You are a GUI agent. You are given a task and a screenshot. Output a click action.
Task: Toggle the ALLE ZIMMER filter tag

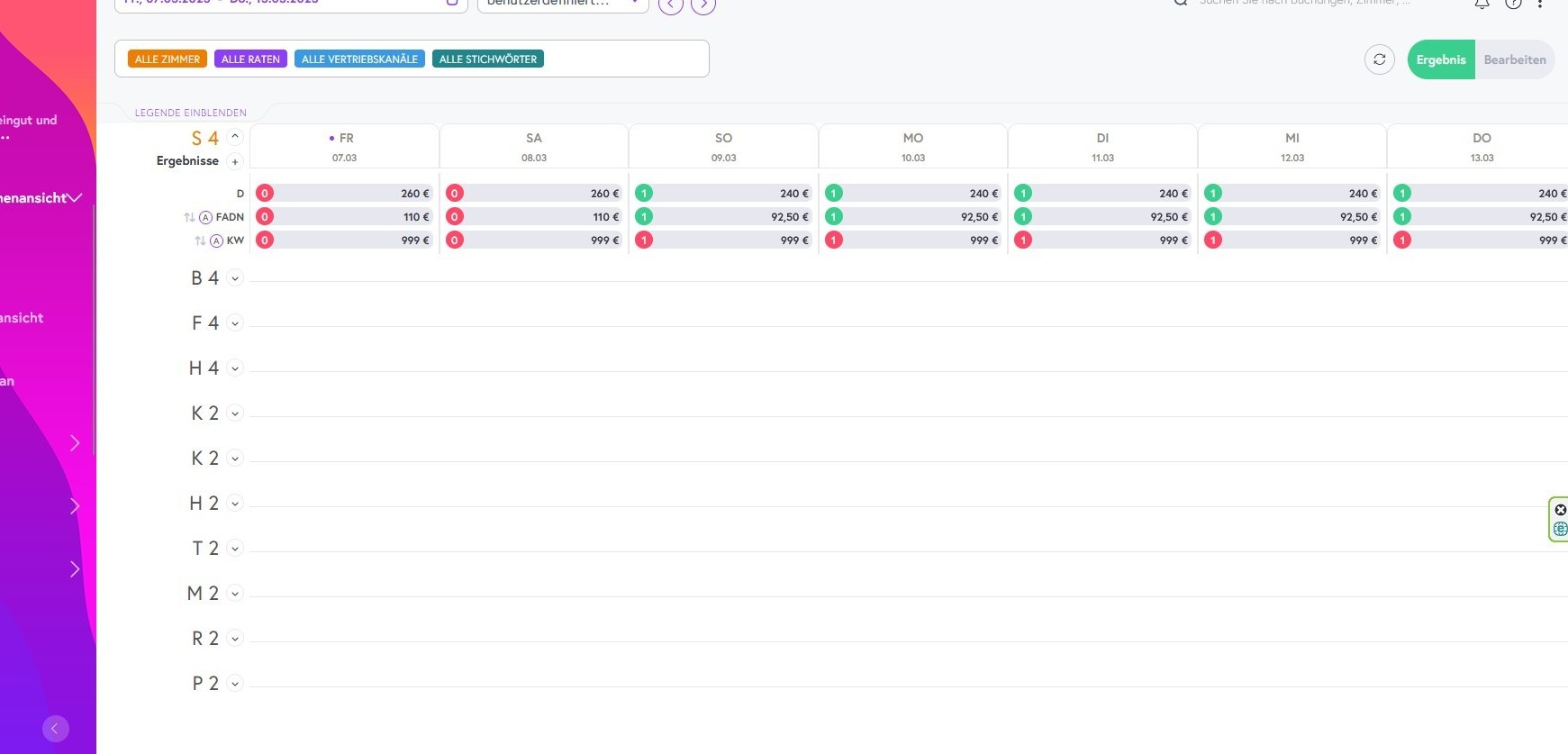click(x=168, y=59)
